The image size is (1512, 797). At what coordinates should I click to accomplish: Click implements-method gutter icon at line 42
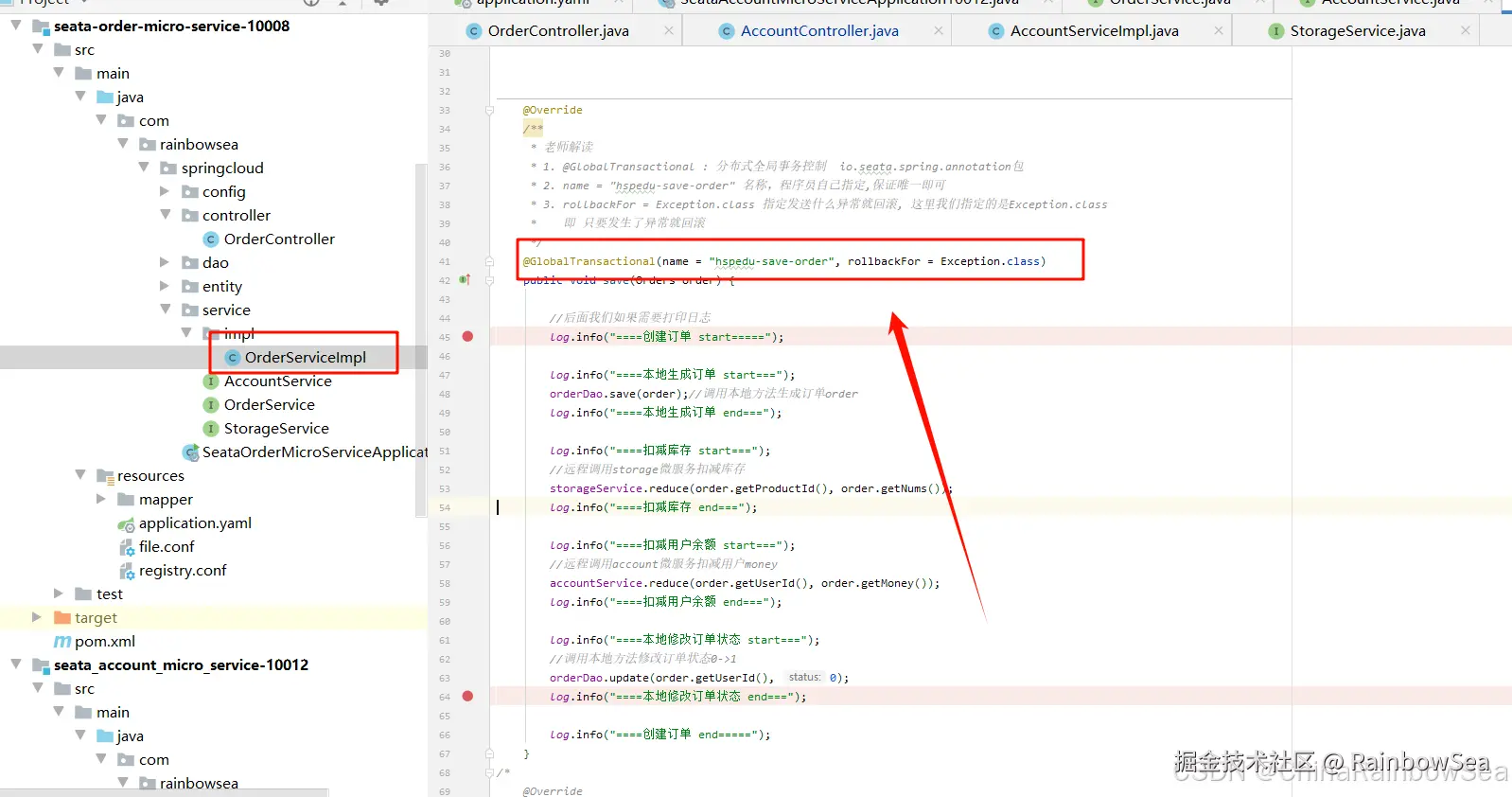pyautogui.click(x=465, y=279)
